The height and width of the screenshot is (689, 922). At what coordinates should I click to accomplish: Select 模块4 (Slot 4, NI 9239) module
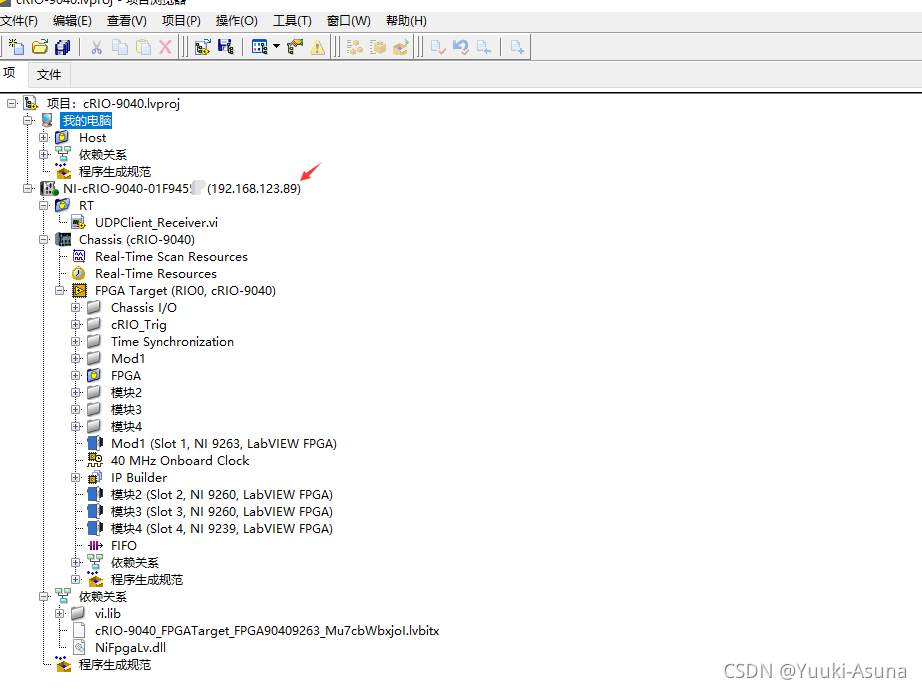222,529
